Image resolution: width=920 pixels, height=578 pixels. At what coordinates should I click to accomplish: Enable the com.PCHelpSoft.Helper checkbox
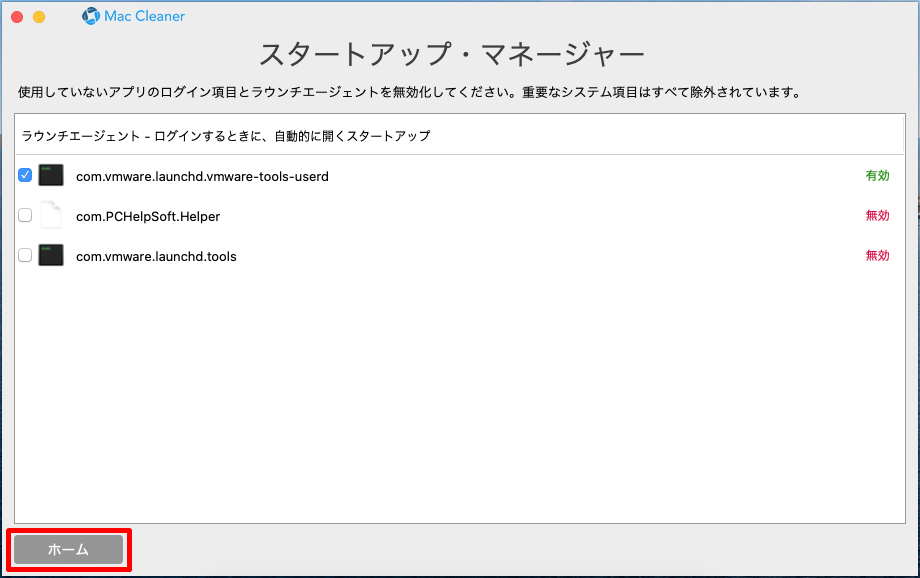[x=25, y=215]
